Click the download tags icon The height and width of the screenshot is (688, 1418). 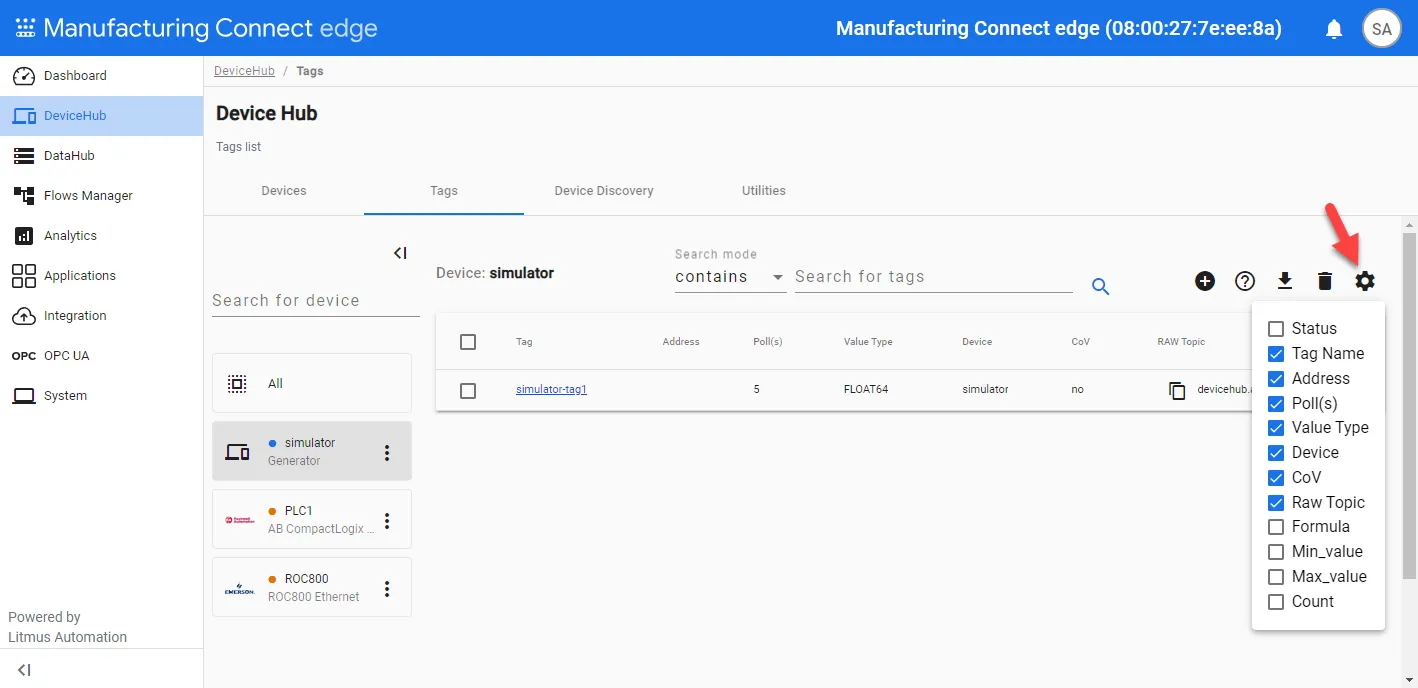(x=1285, y=281)
